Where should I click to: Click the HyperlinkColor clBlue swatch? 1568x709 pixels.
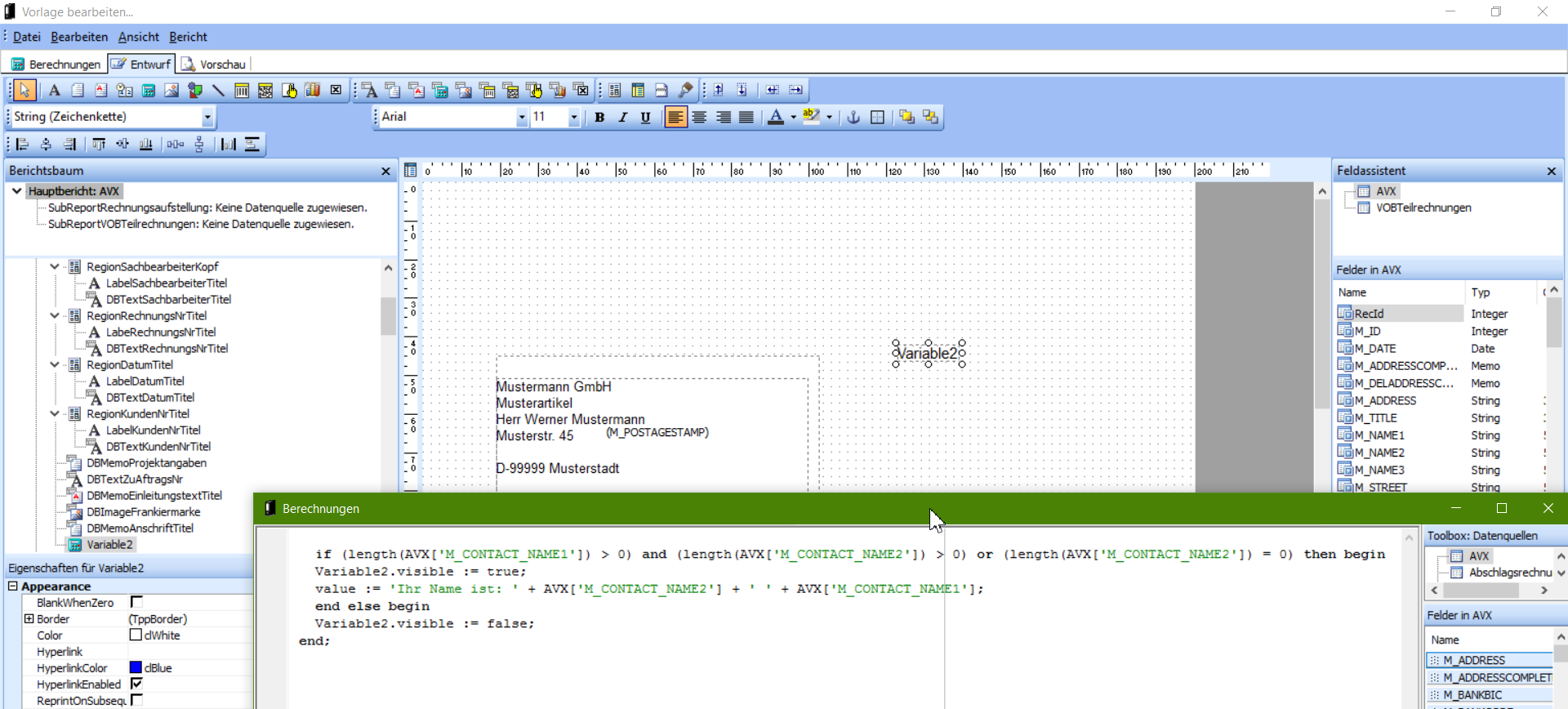pos(136,667)
